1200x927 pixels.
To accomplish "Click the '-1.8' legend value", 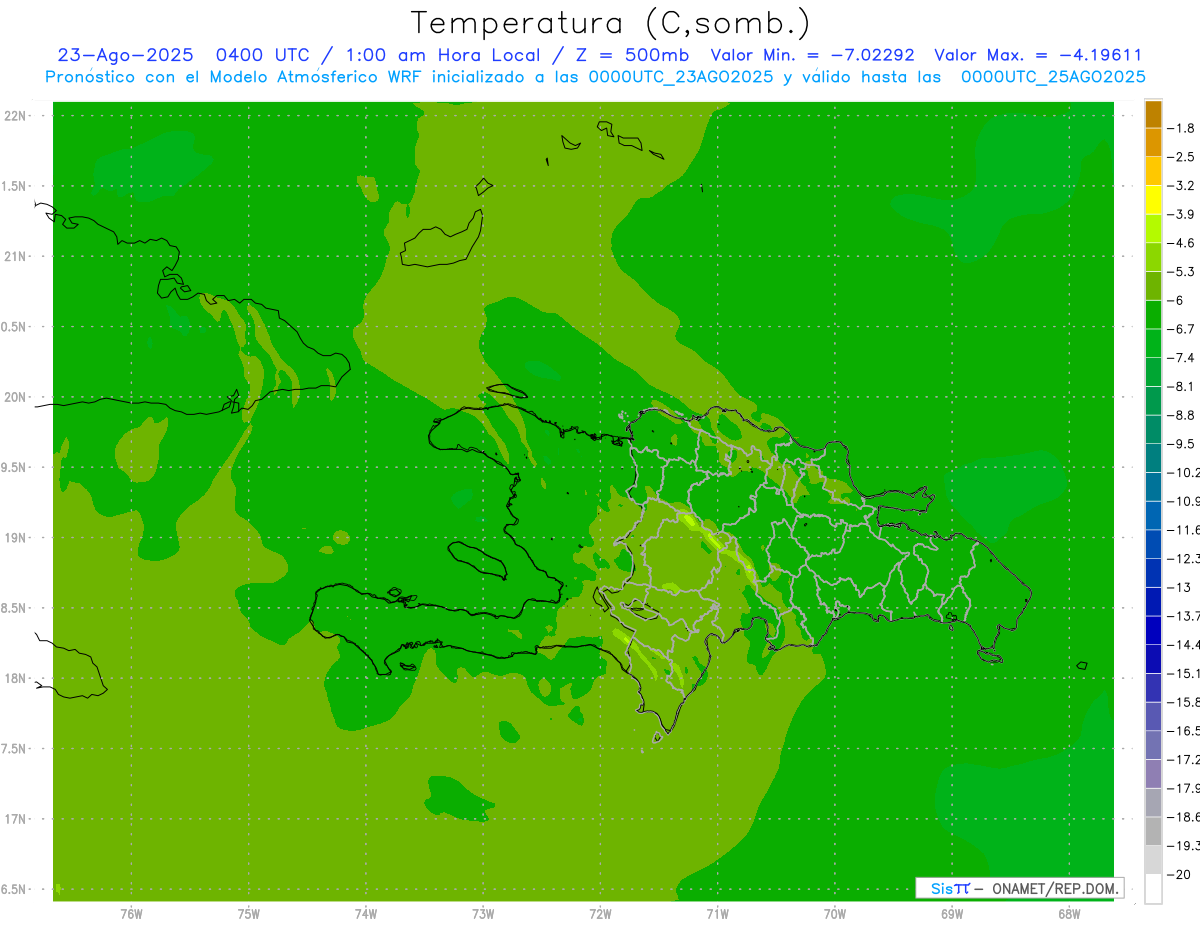I will tap(1181, 128).
